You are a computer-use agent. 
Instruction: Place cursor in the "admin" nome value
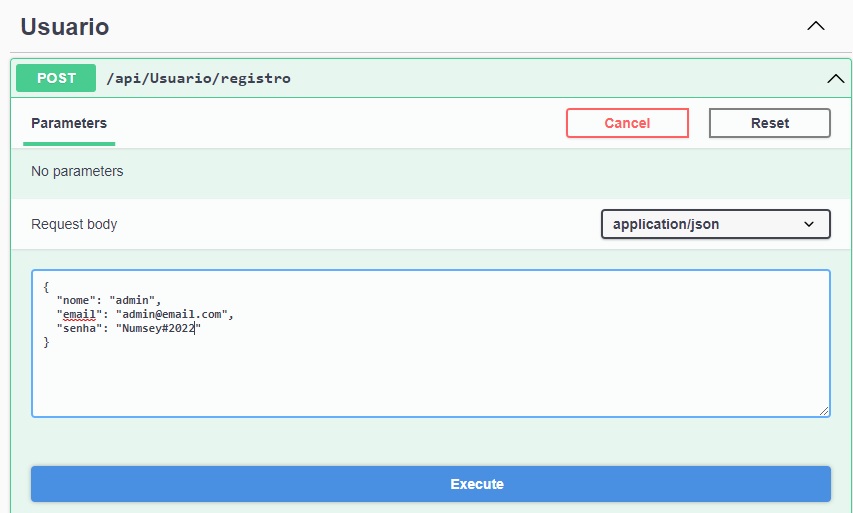coord(132,300)
